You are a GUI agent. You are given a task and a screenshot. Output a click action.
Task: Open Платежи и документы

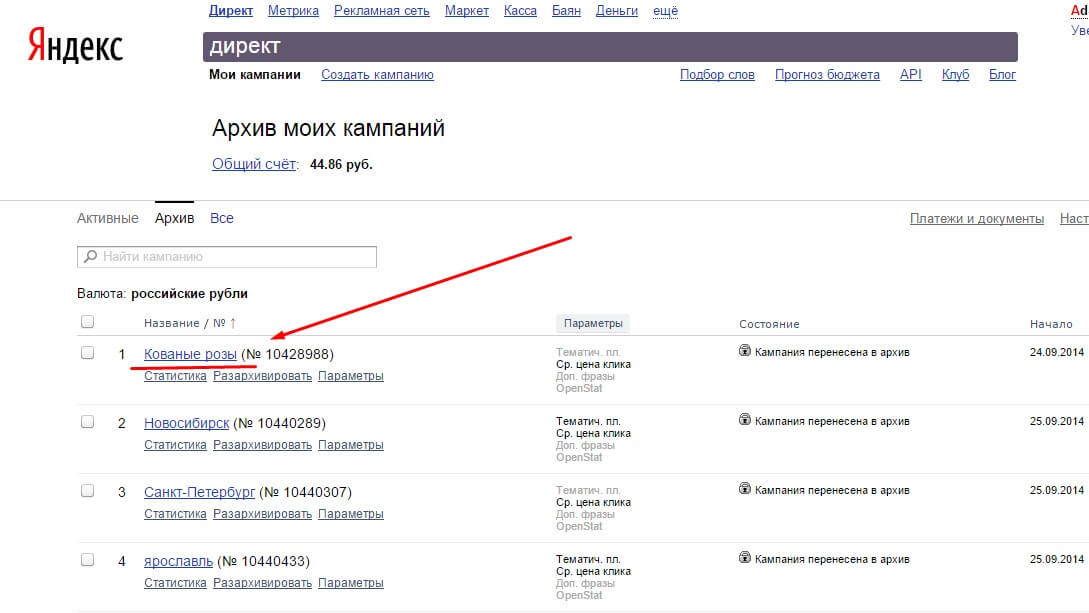point(976,219)
